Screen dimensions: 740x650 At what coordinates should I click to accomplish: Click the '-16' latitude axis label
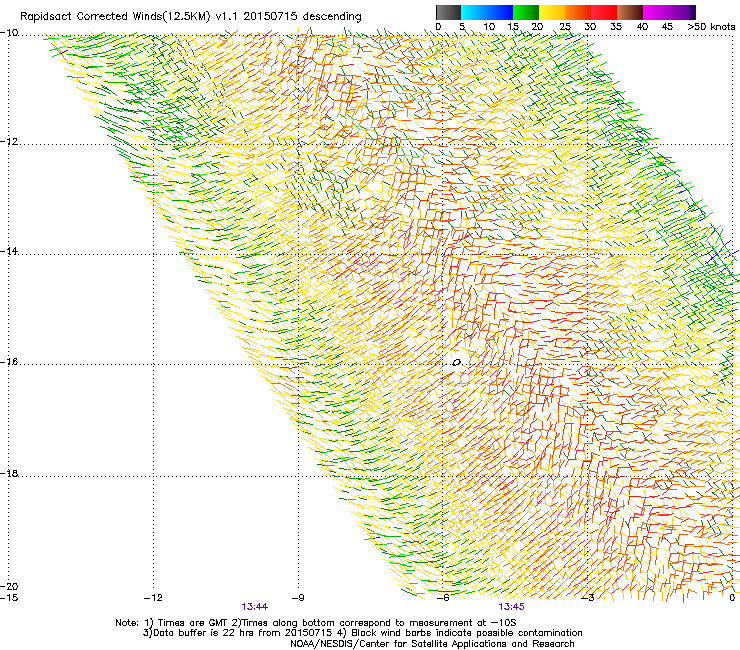(x=9, y=362)
